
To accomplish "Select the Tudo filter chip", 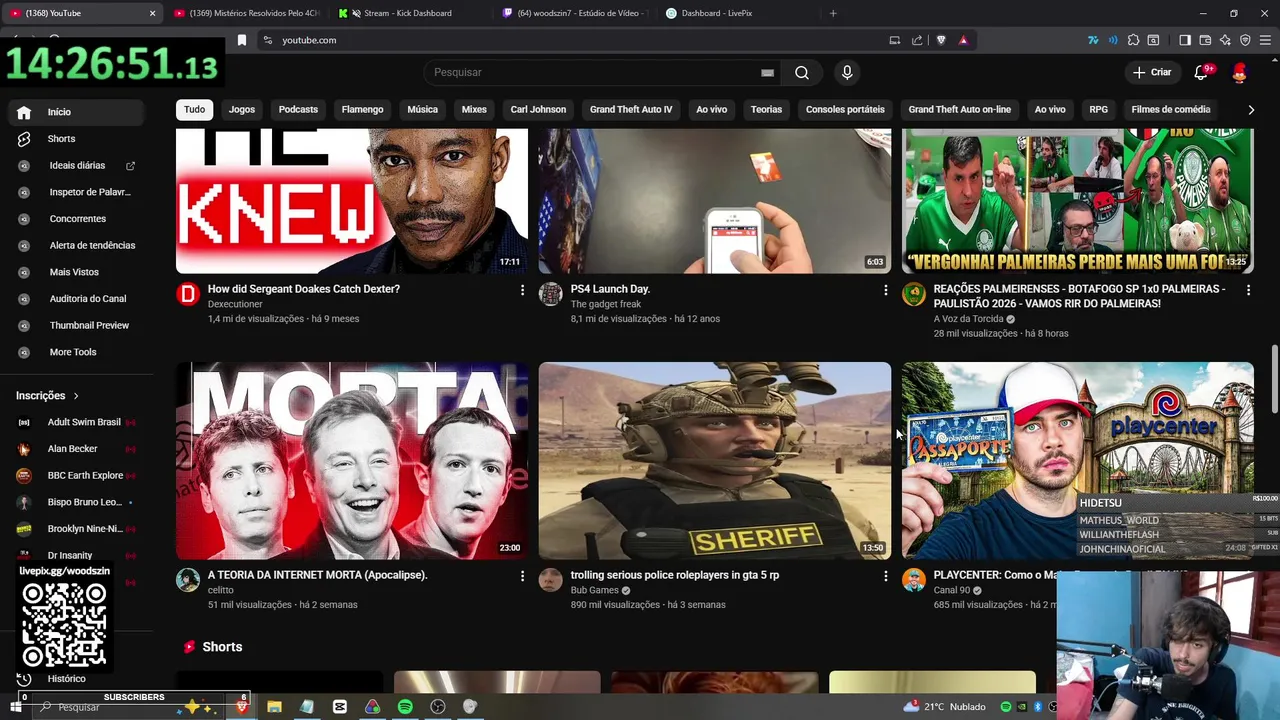I will point(194,110).
